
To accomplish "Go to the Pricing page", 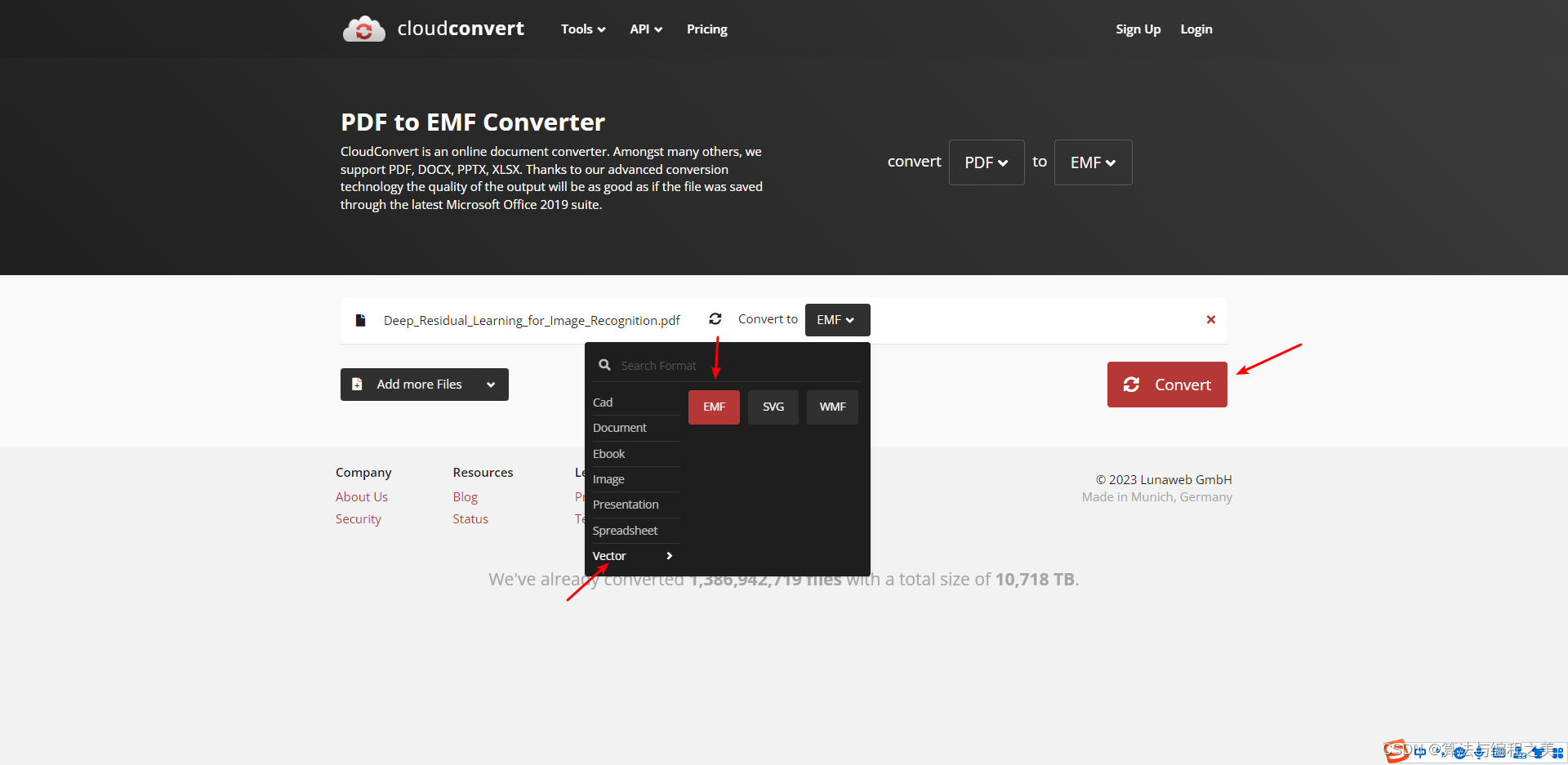I will (x=707, y=29).
